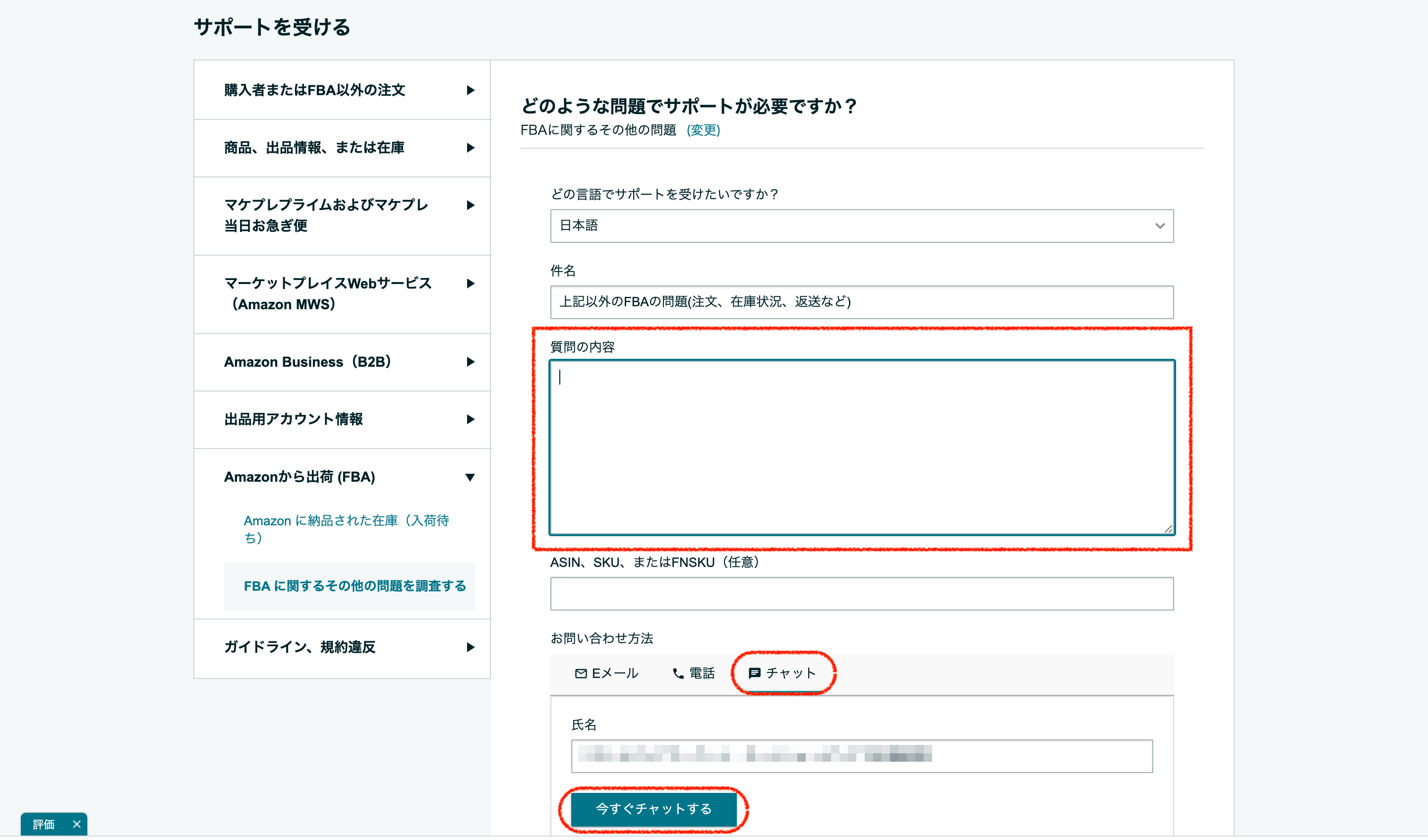Click the (変更) link

tap(703, 130)
